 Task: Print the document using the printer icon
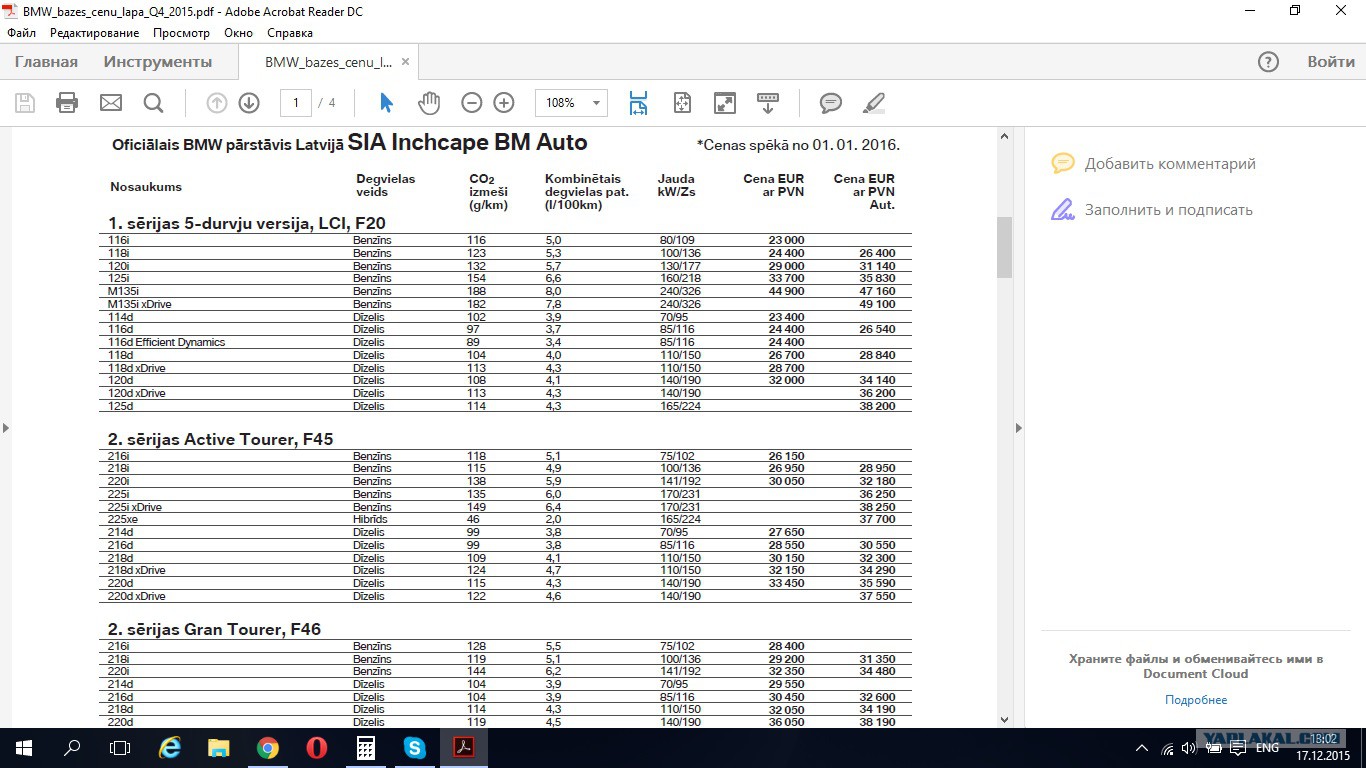point(67,102)
